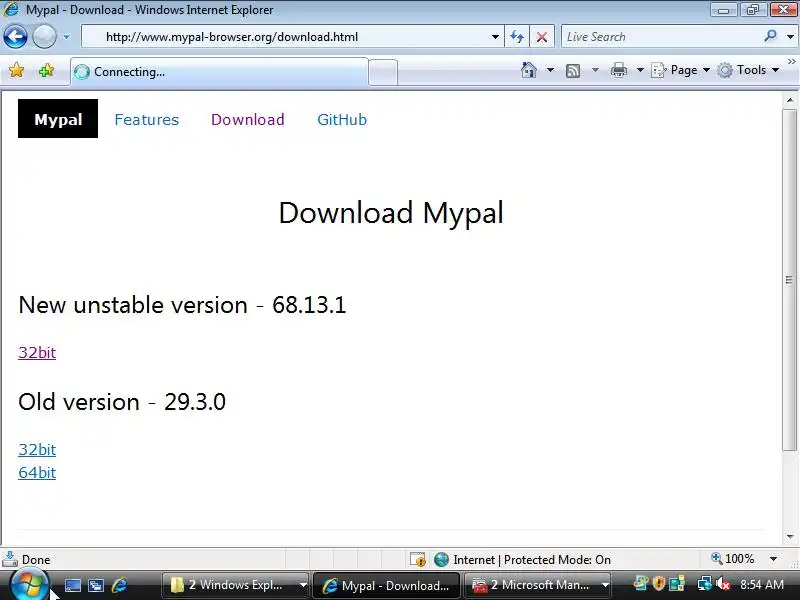Open the recent pages dropdown arrow
The image size is (800, 600).
[x=66, y=37]
